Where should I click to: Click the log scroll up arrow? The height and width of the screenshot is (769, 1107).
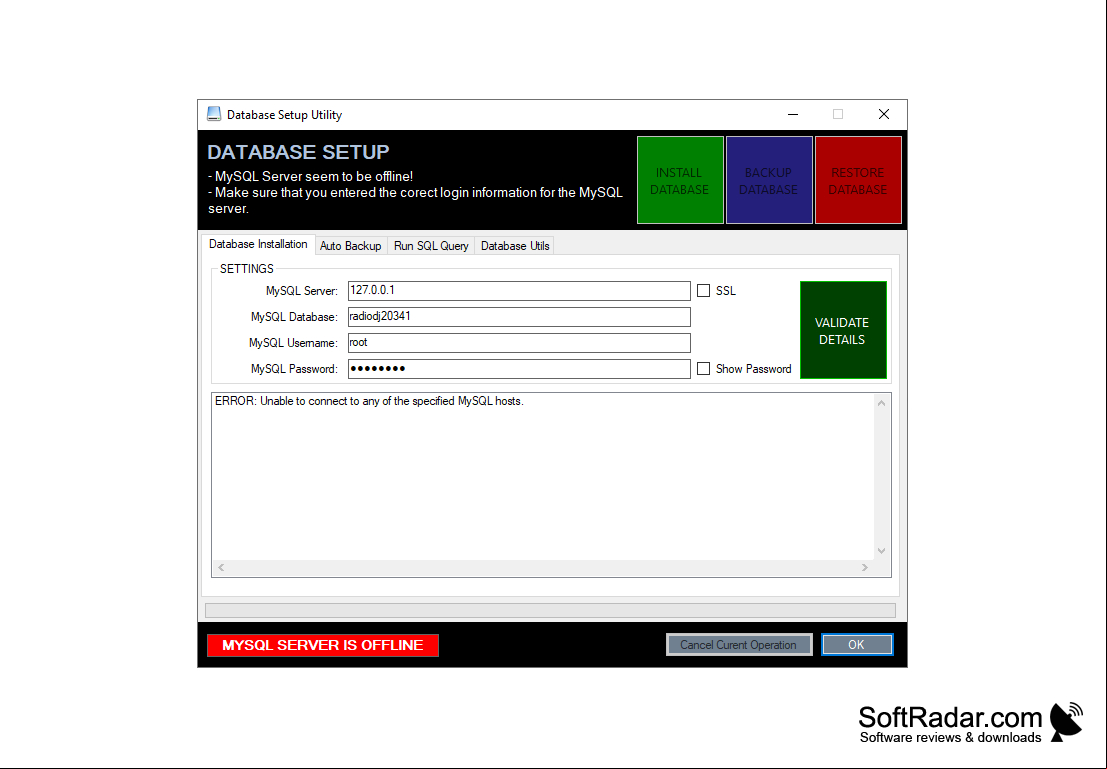881,403
